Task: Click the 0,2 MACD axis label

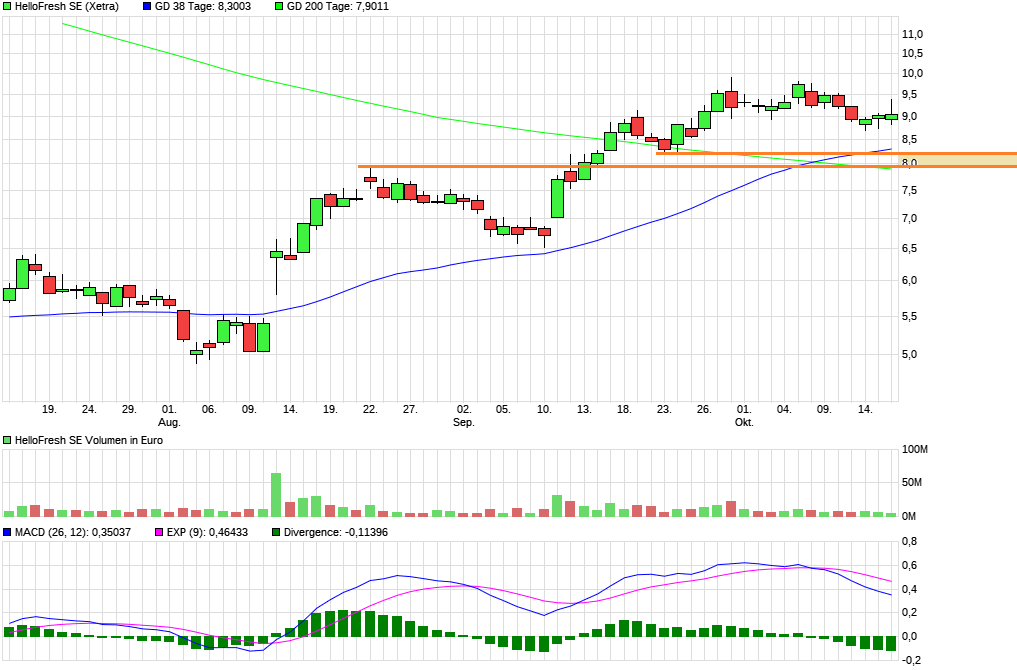Action: click(910, 613)
